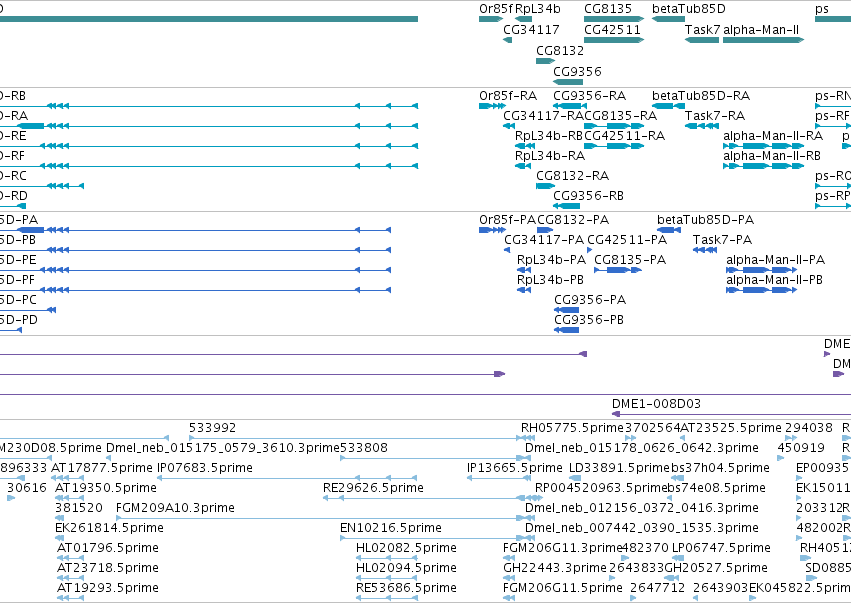Open the CG42511 gene feature

pos(614,40)
